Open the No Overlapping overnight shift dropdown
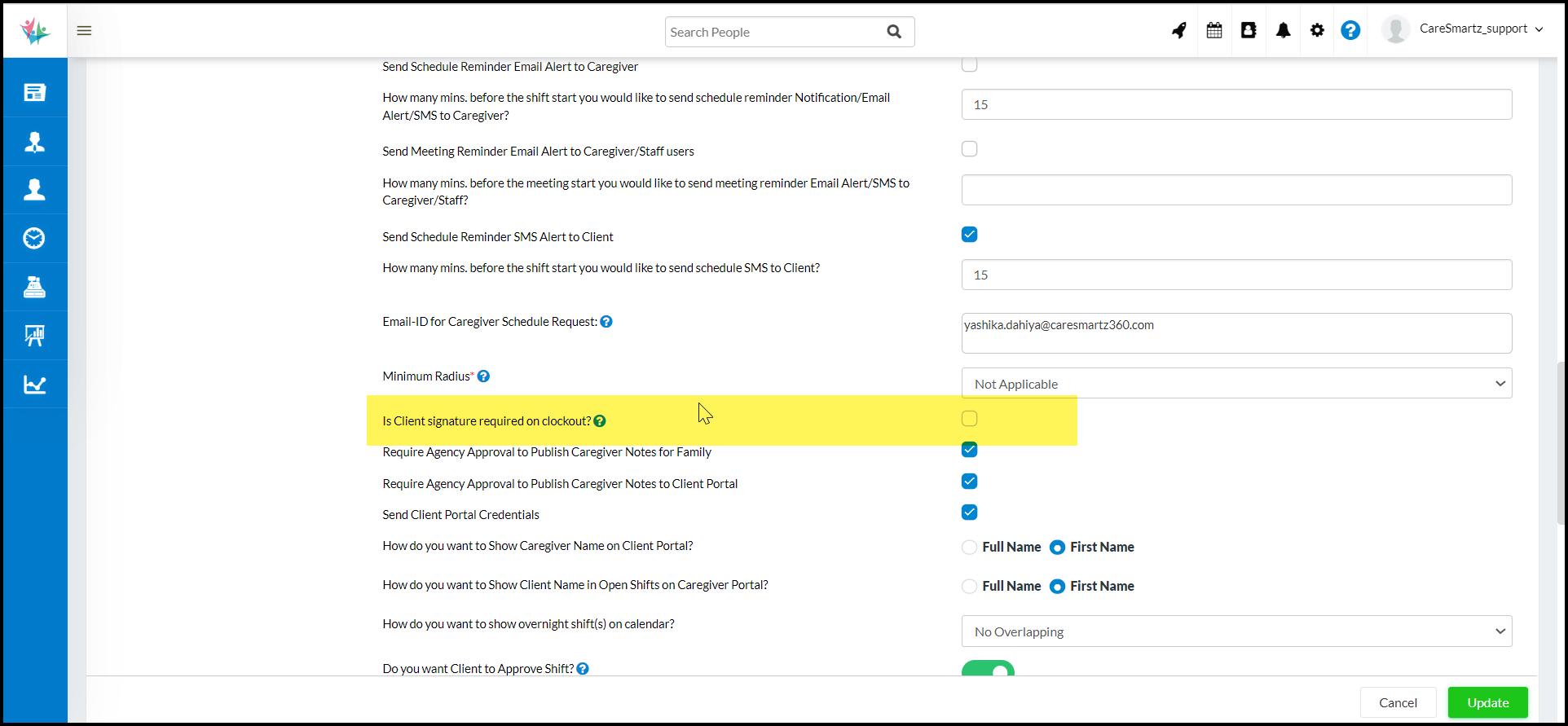Viewport: 1568px width, 726px height. 1236,631
